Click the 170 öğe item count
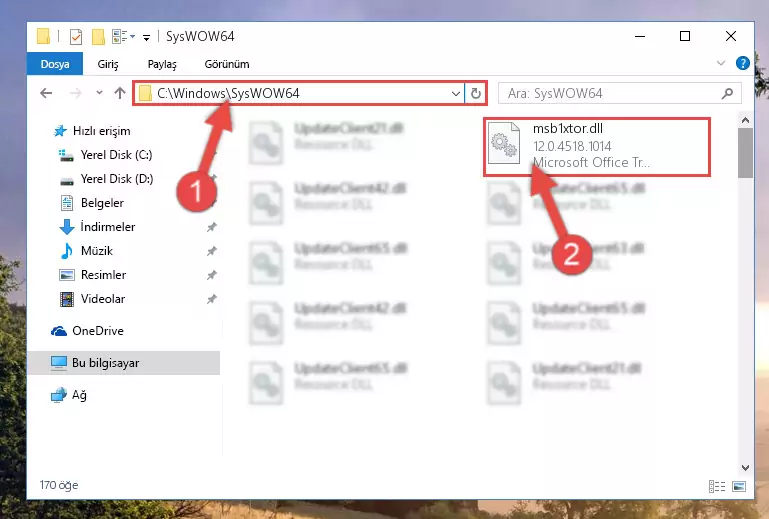 point(59,485)
